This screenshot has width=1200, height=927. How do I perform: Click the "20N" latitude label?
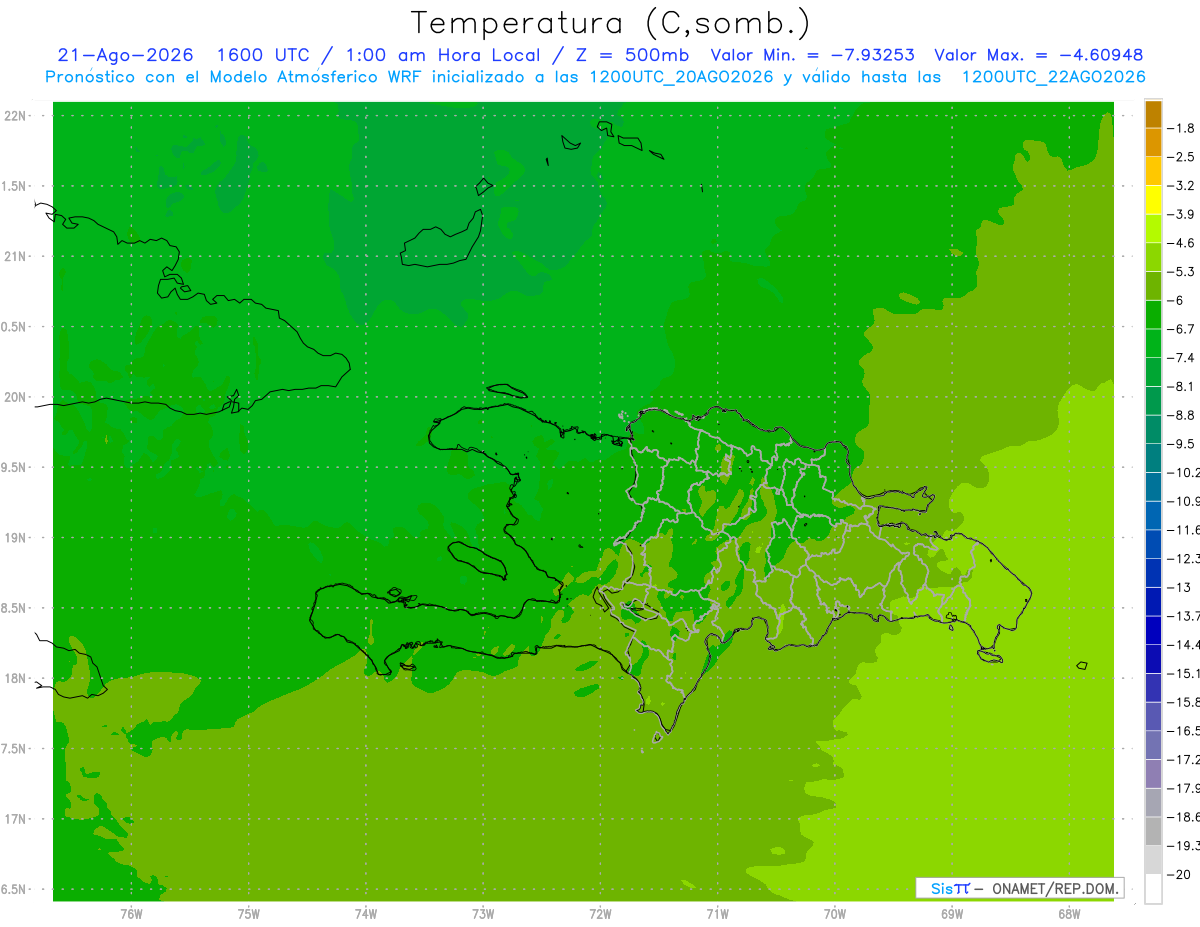point(16,397)
